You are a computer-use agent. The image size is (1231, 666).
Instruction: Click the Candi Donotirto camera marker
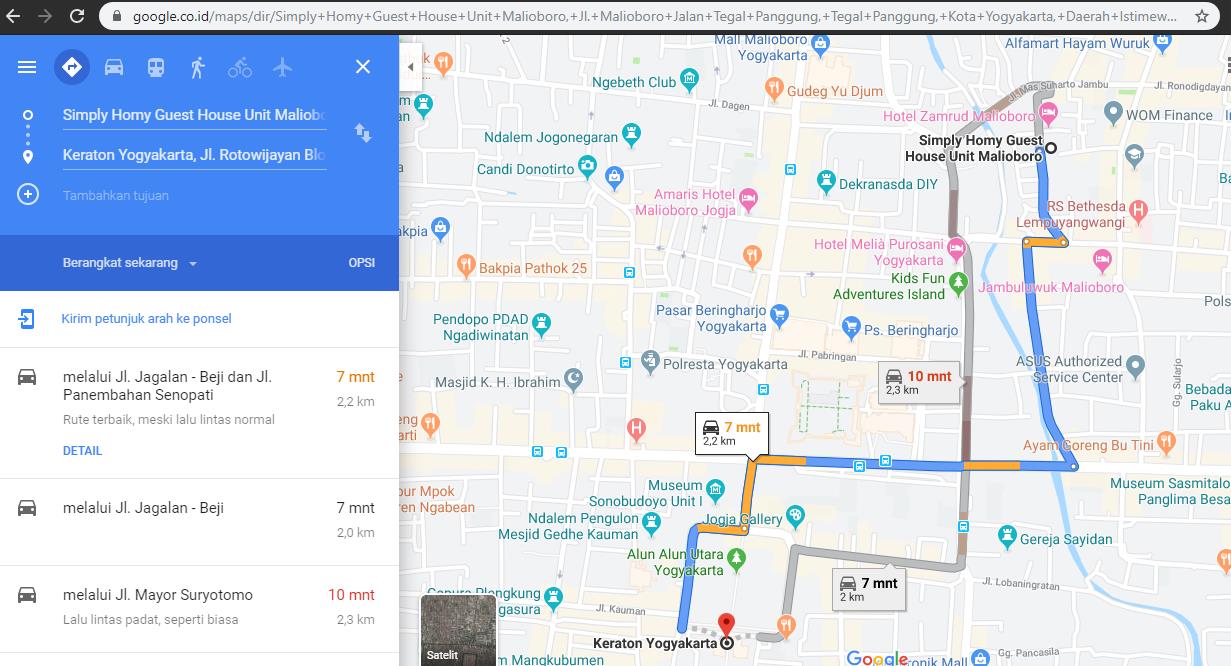point(589,164)
